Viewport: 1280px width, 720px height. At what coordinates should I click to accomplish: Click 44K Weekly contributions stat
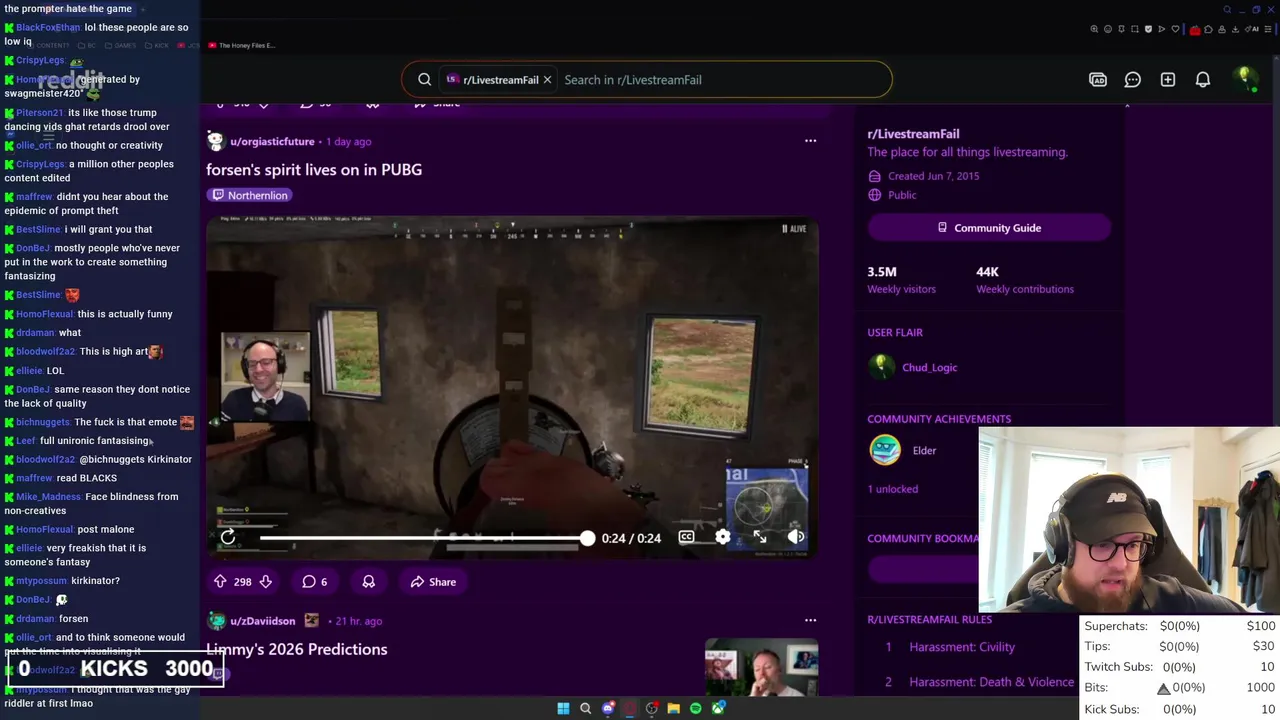pos(1025,279)
